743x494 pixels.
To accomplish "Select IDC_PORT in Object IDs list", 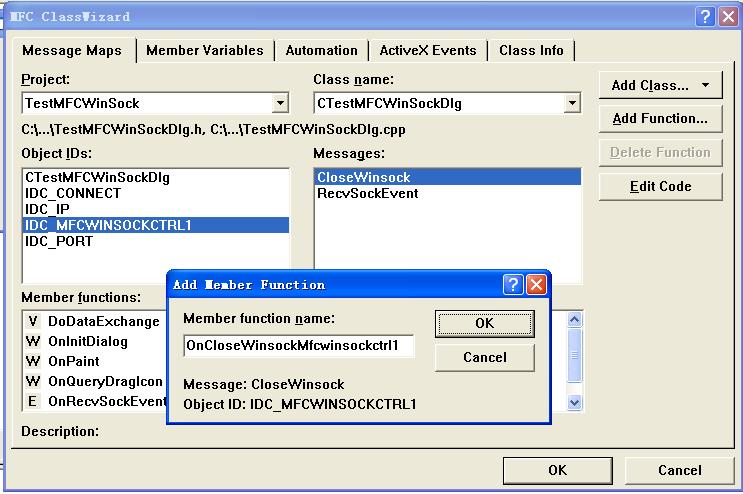I will [x=155, y=241].
